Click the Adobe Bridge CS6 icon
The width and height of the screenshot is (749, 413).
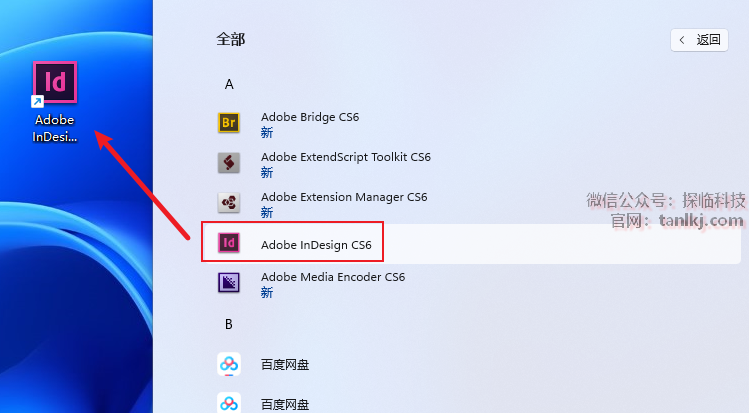pyautogui.click(x=229, y=123)
